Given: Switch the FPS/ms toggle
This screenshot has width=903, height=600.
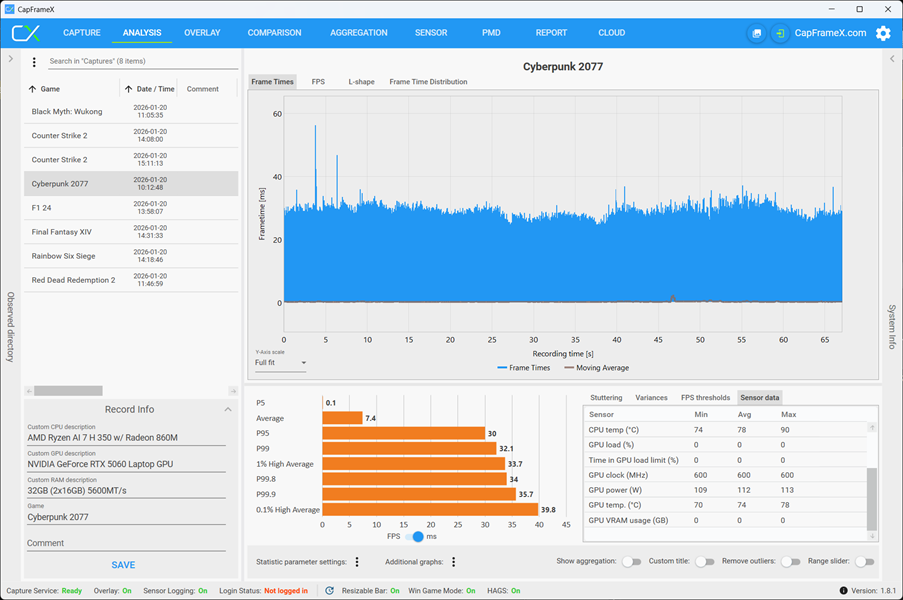Looking at the screenshot, I should [x=414, y=536].
